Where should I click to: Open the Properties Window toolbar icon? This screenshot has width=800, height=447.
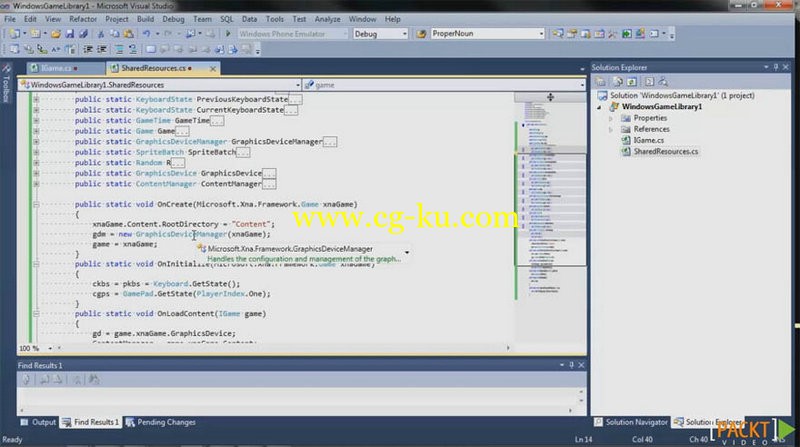click(x=572, y=34)
